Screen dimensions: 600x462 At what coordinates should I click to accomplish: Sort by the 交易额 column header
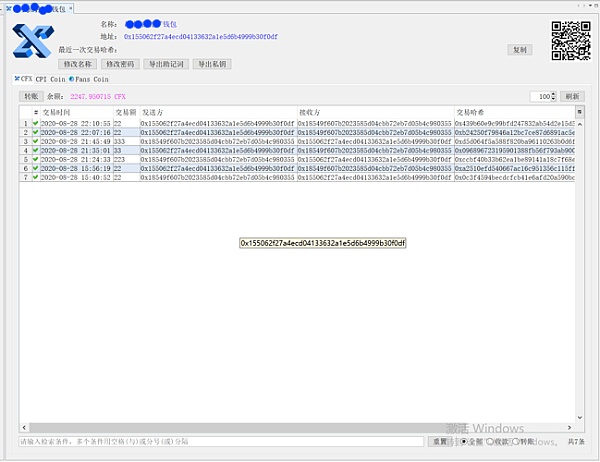coord(125,113)
